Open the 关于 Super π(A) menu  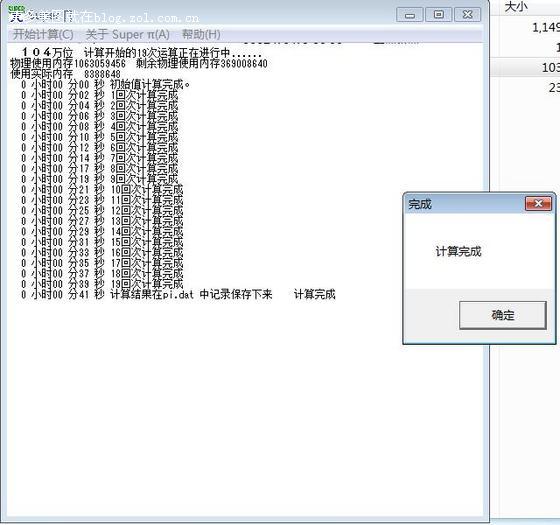pos(128,35)
